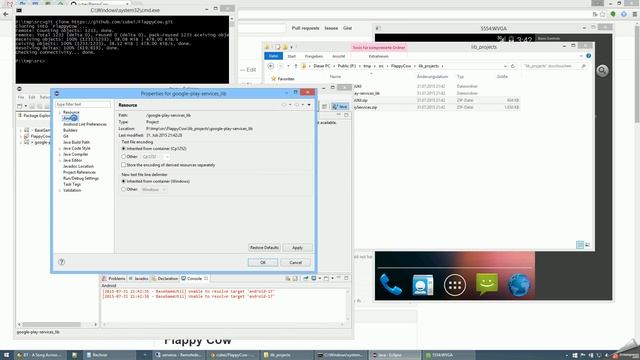Open the help icon in Properties dialog

coord(62,262)
